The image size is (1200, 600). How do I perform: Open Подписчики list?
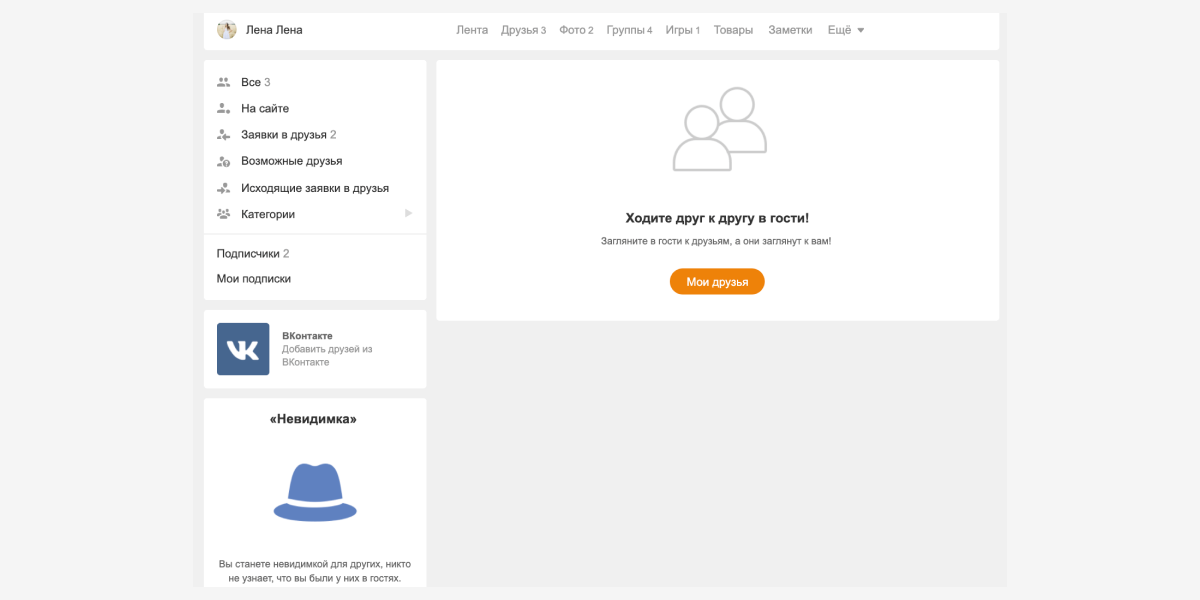coord(252,254)
